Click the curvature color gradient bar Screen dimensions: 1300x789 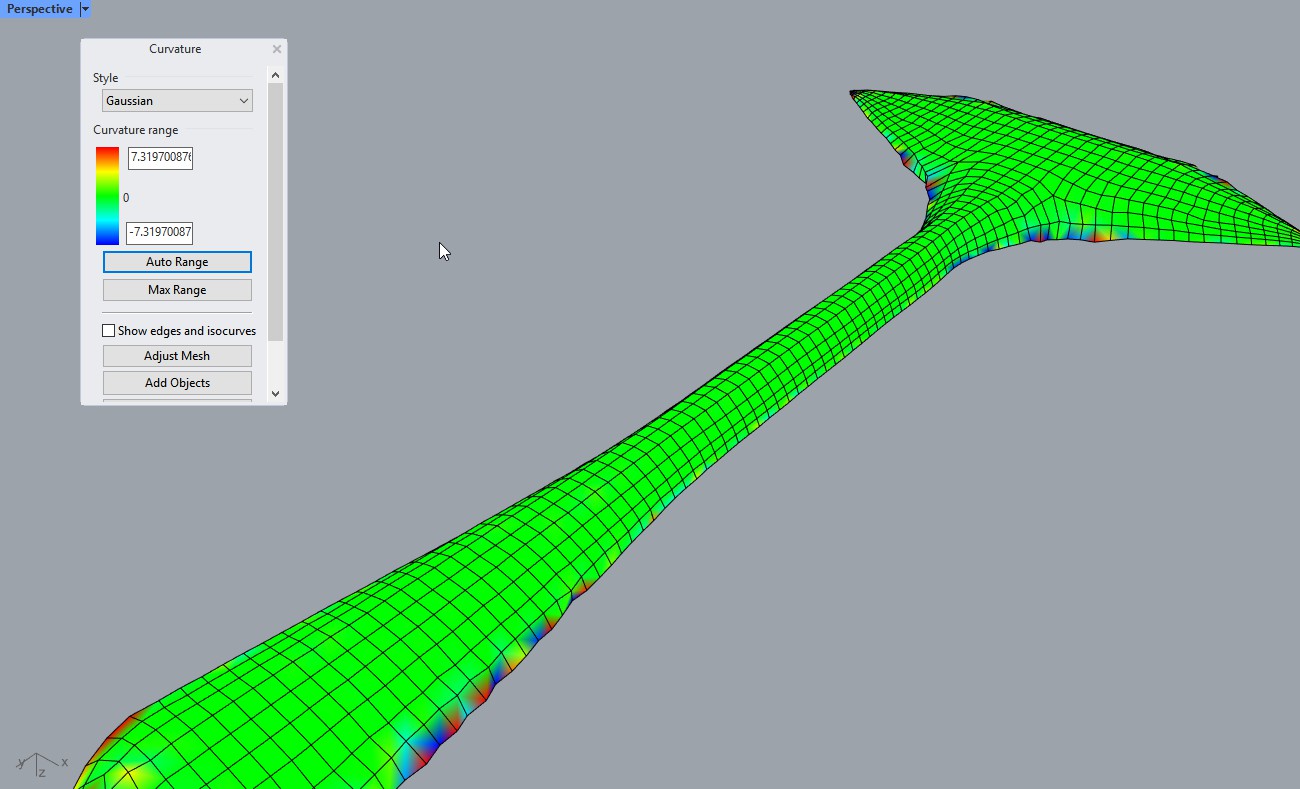(x=107, y=196)
